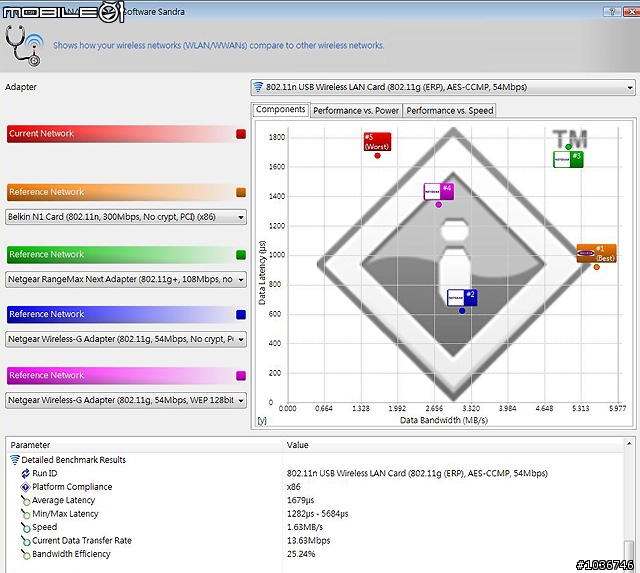Select the Average Latency row label
The image size is (640, 573).
pos(63,500)
